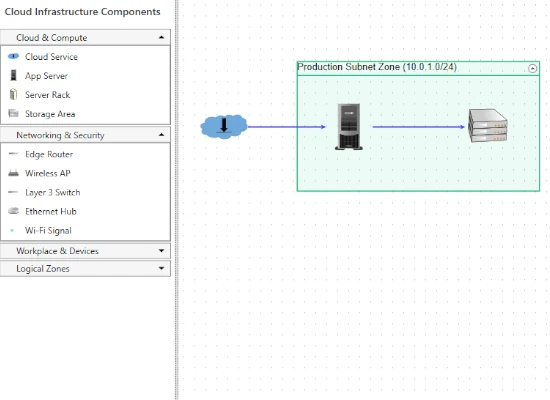This screenshot has width=550, height=400.
Task: Select the Storage Area icon in palette
Action: (x=13, y=113)
